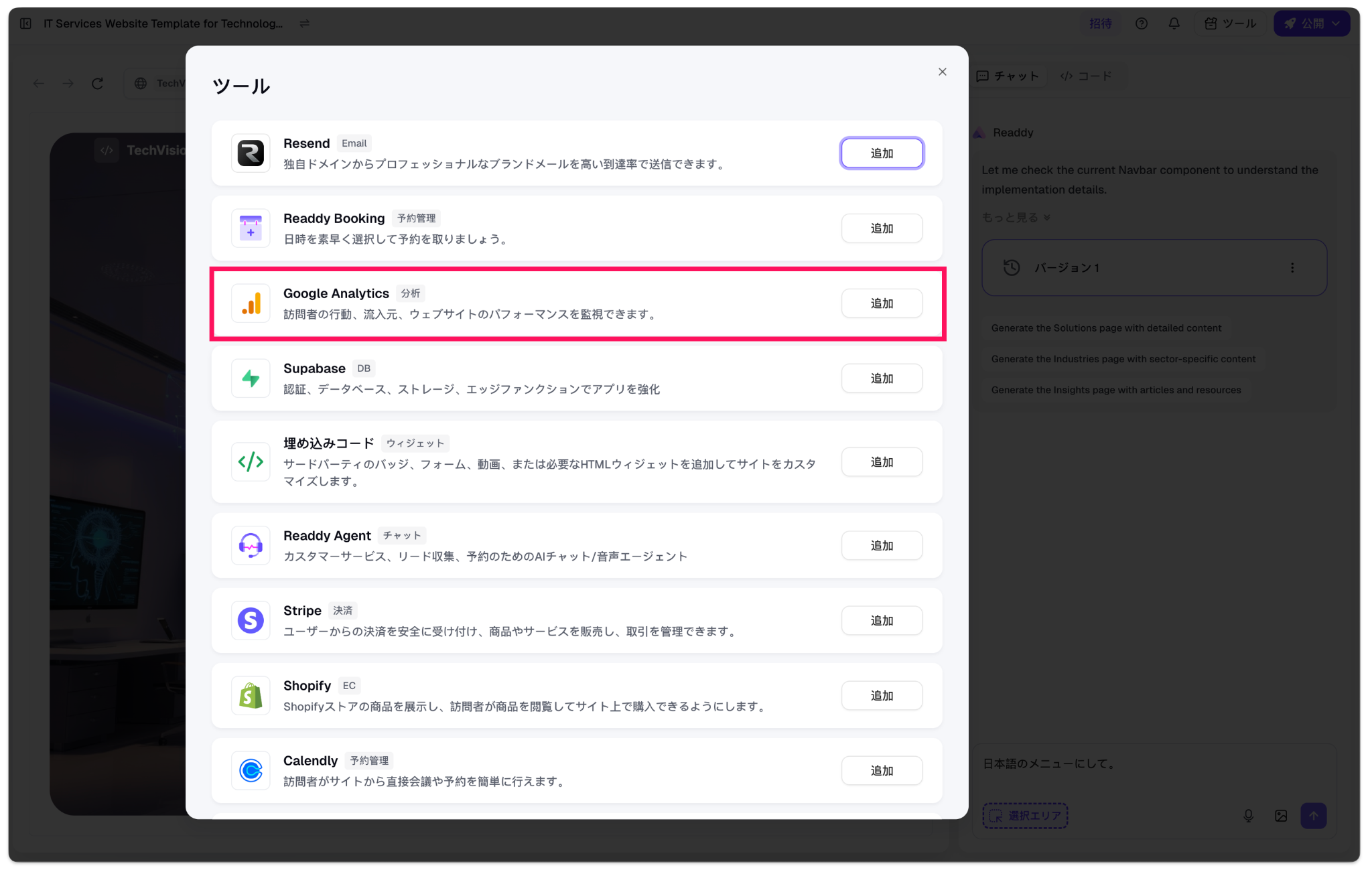This screenshot has height=874, width=1372.
Task: Click the Supabase lightning bolt icon
Action: pyautogui.click(x=251, y=378)
